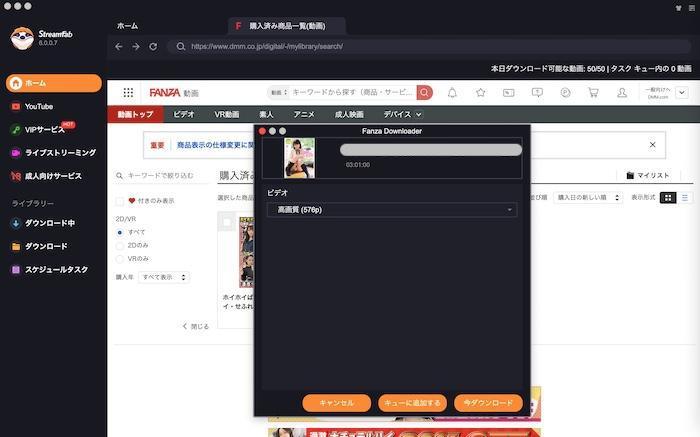
Task: Click the coupon ticket icon in header
Action: [508, 93]
